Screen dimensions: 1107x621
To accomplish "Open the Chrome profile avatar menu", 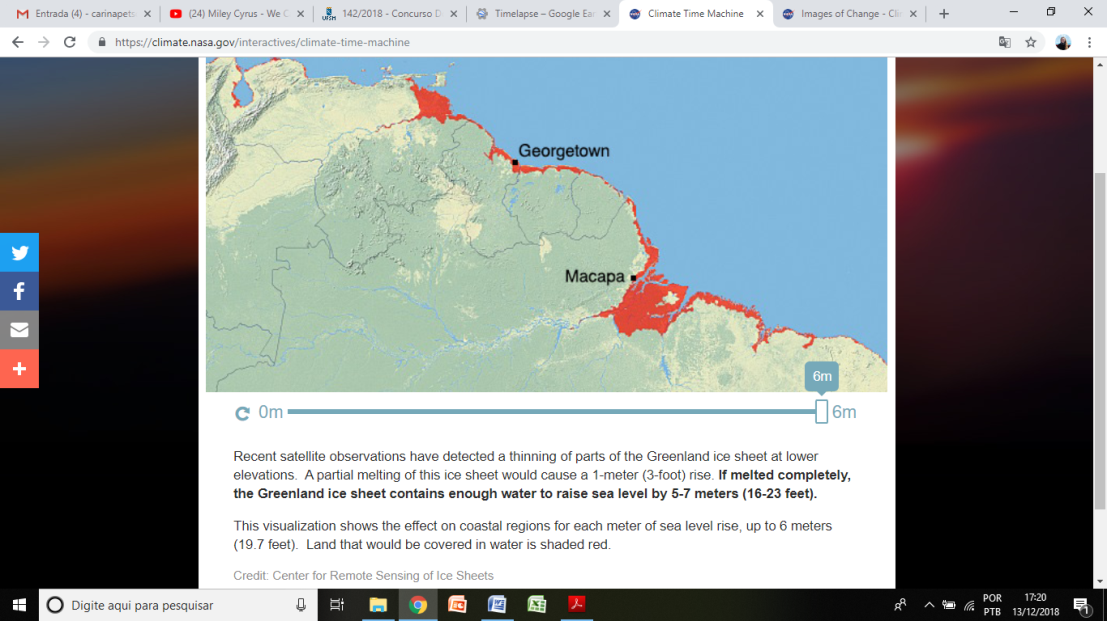I will 1062,42.
